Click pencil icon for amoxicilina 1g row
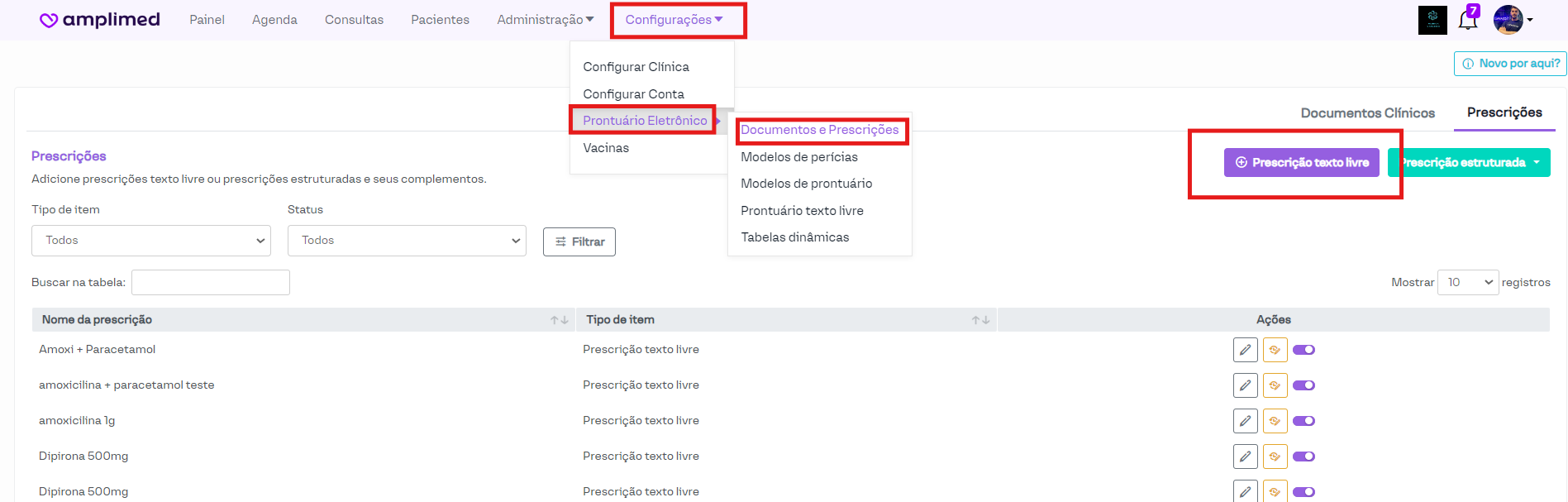The width and height of the screenshot is (1568, 502). pos(1245,421)
